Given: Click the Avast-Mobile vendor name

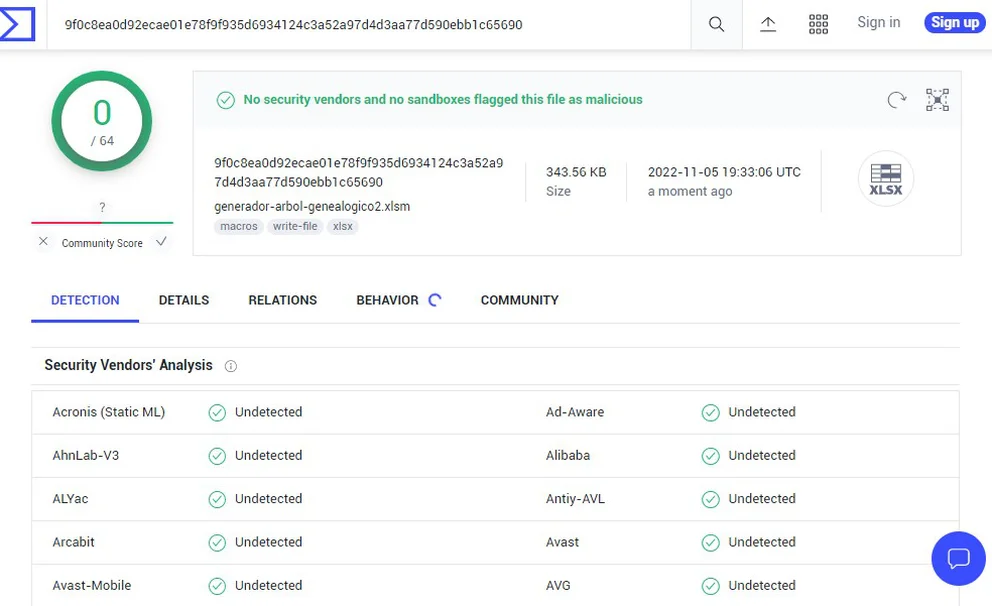Looking at the screenshot, I should (92, 586).
